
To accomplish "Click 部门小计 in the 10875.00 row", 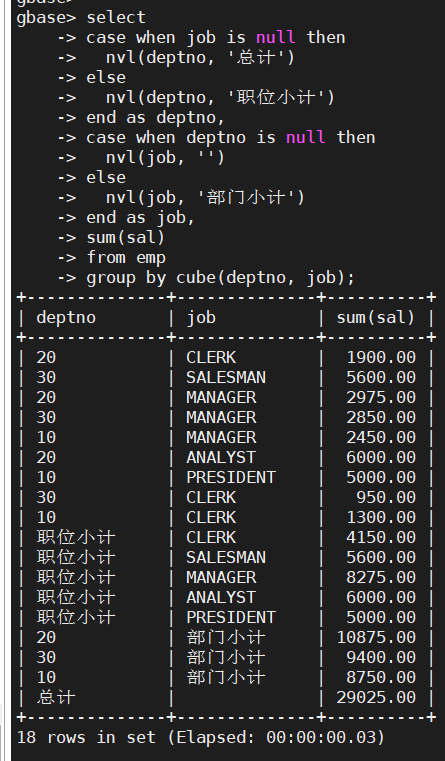I will point(226,637).
